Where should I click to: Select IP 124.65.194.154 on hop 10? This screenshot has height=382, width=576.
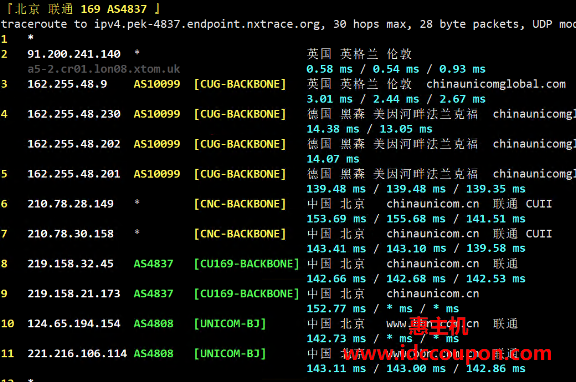coord(74,324)
